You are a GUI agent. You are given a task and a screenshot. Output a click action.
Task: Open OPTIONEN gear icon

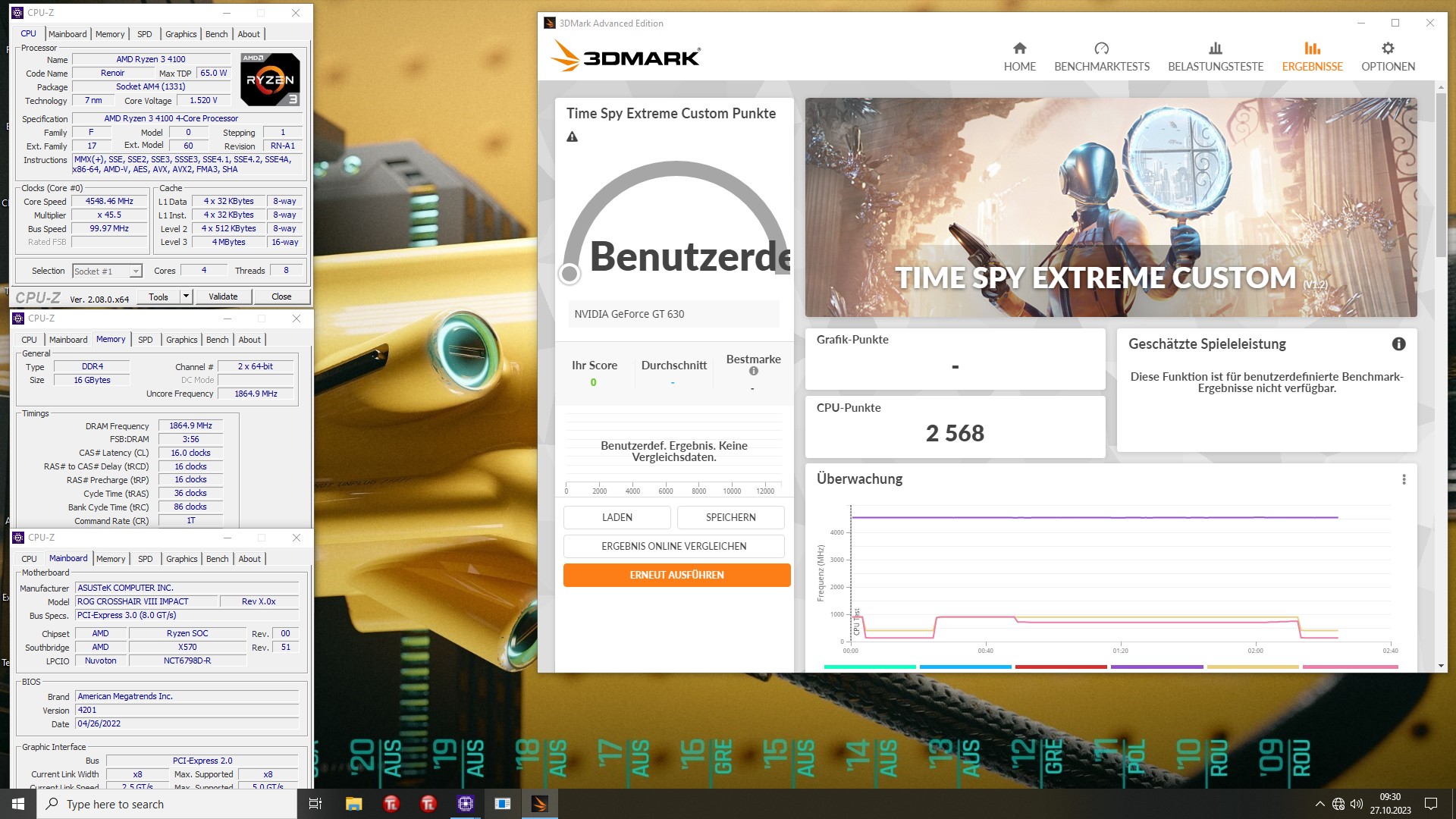tap(1388, 49)
